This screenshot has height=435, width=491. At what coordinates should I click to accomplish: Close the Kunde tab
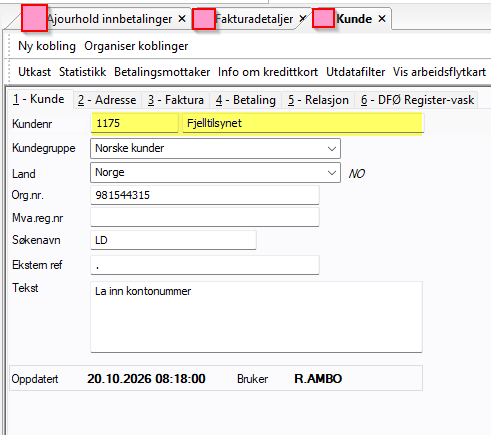[x=382, y=19]
